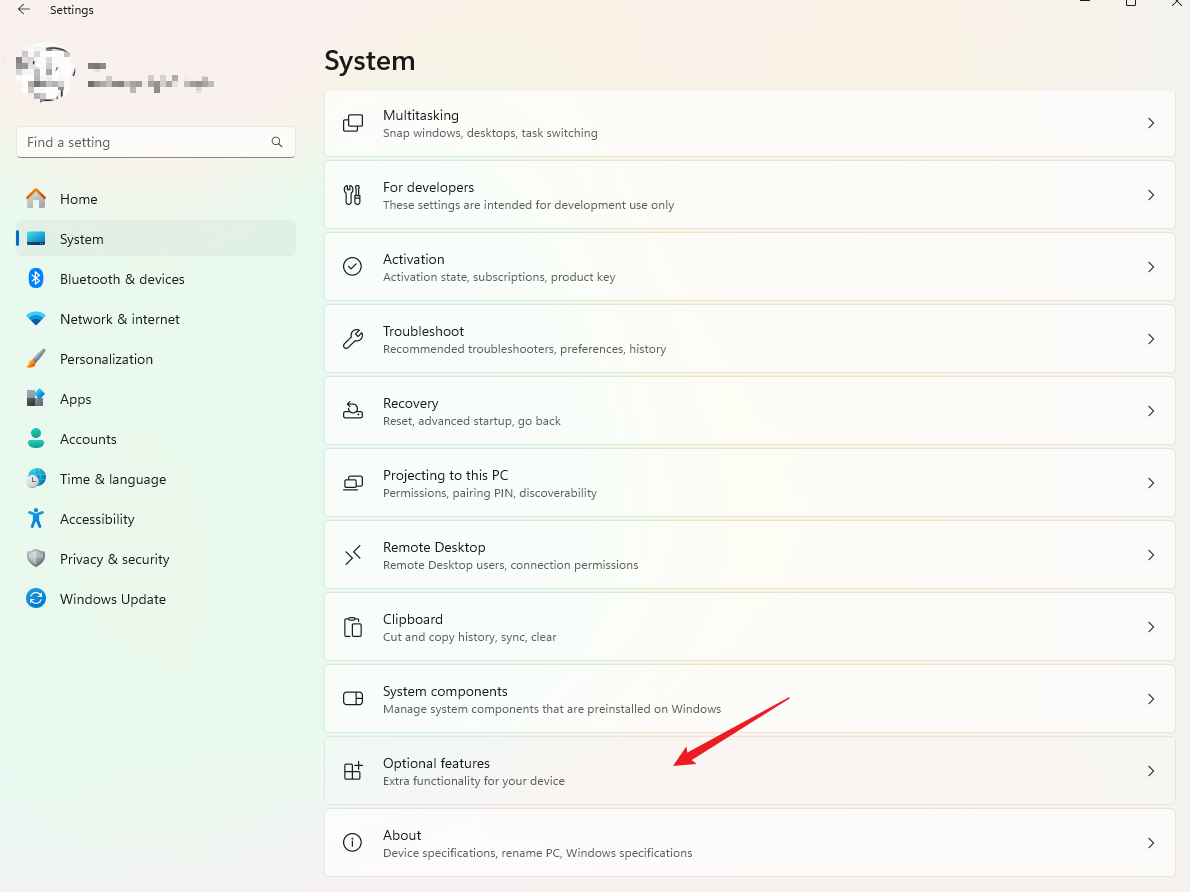Select Privacy & security label

(115, 559)
